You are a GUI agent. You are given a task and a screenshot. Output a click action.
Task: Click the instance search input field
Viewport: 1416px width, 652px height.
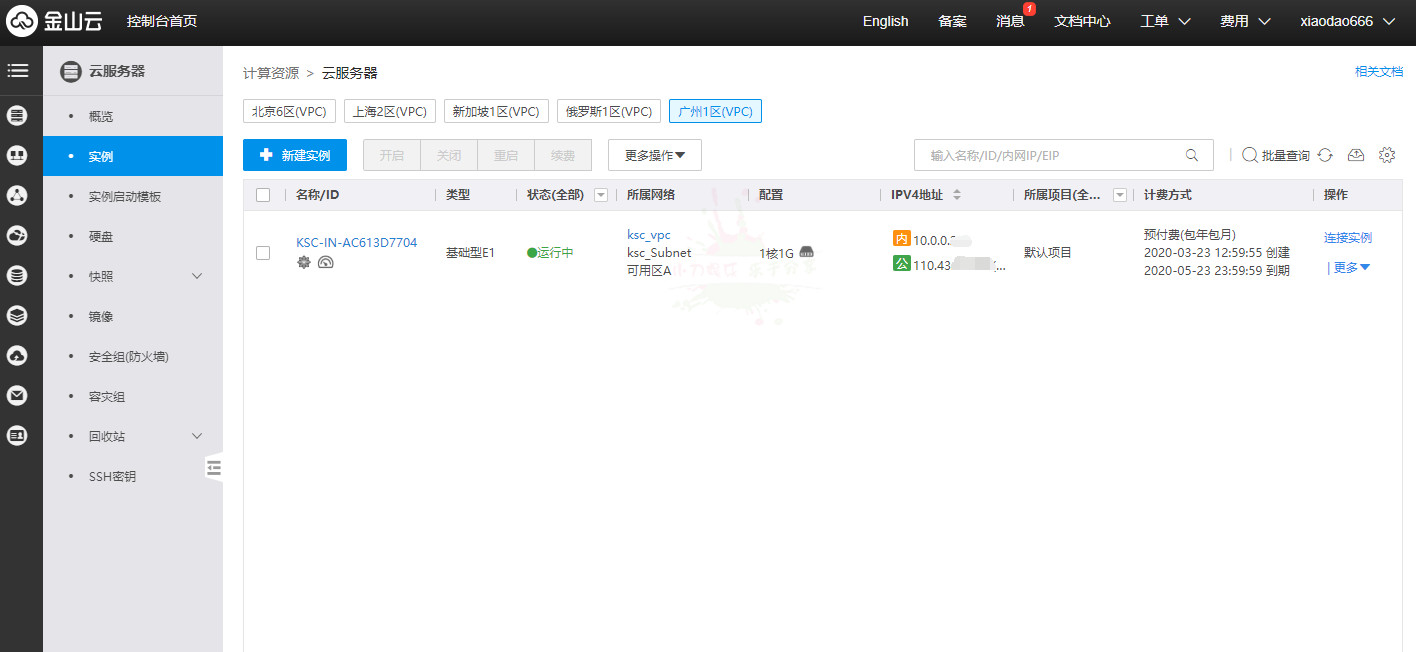[x=1050, y=155]
